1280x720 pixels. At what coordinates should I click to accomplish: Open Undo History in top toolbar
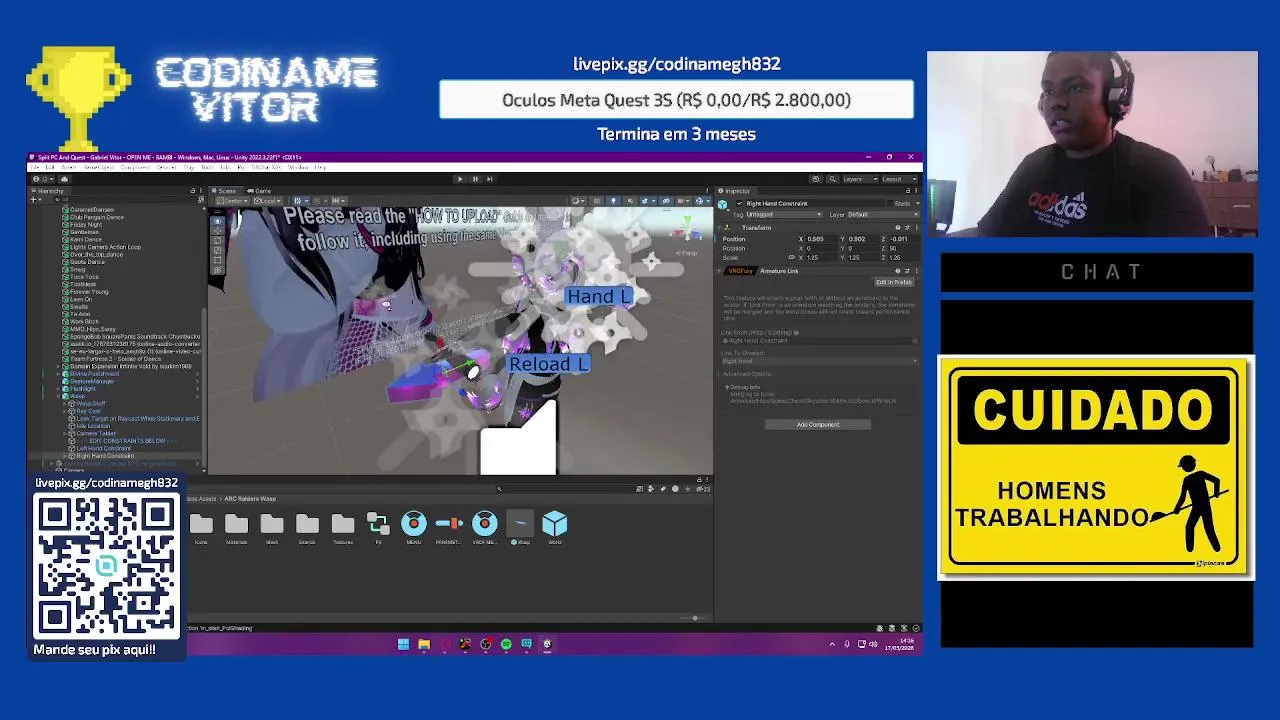[816, 179]
